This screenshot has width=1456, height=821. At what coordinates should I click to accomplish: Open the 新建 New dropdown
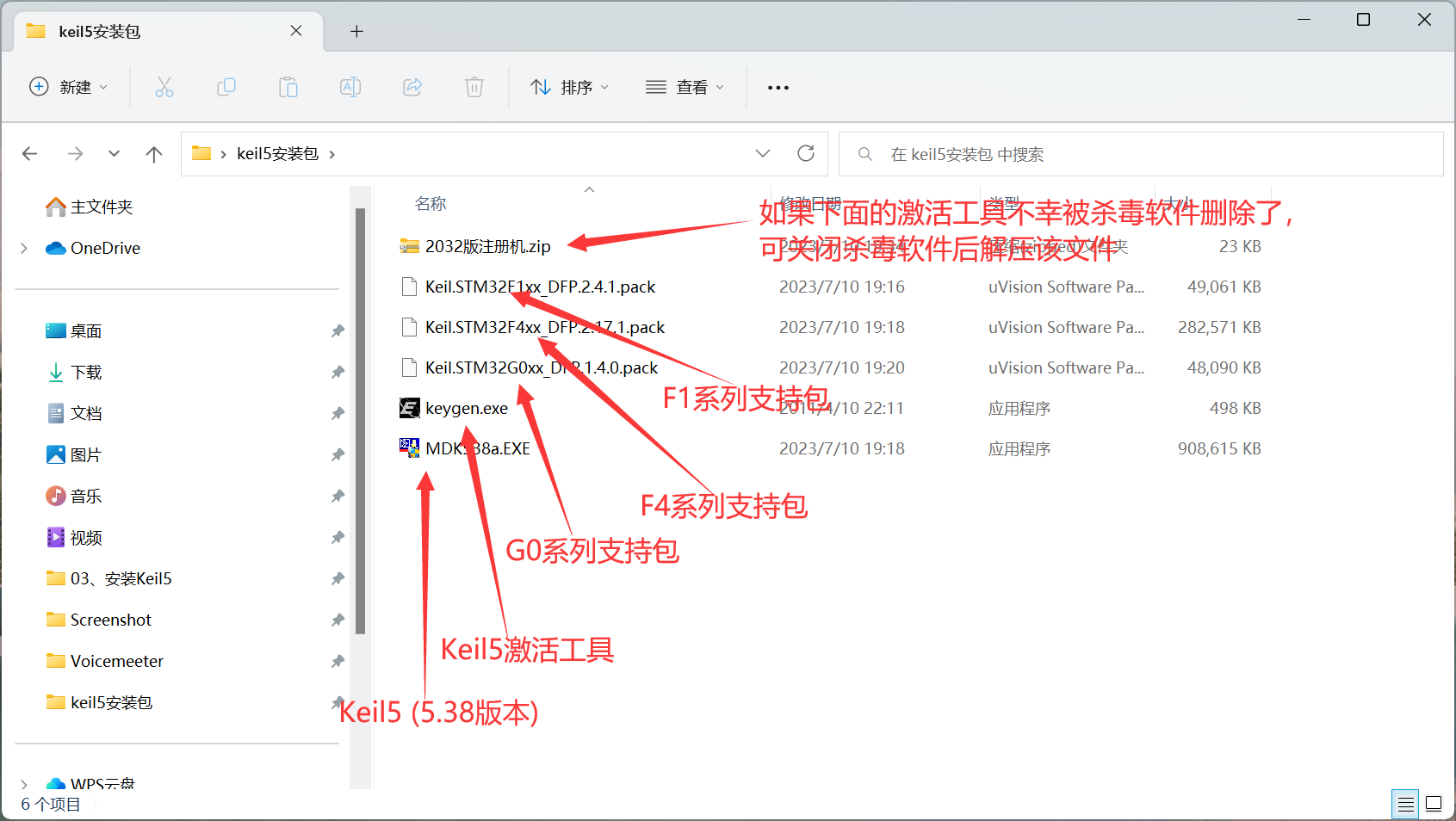click(x=69, y=87)
